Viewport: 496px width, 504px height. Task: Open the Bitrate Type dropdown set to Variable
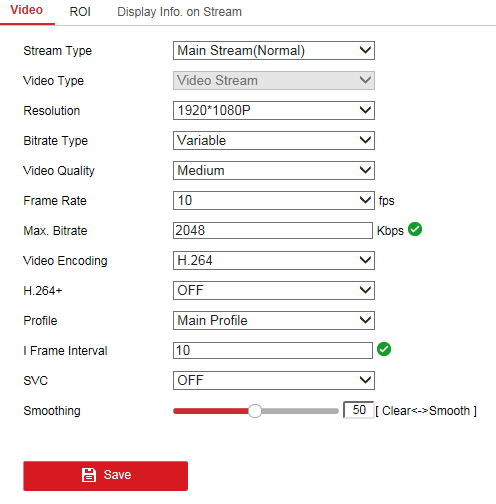(x=274, y=141)
